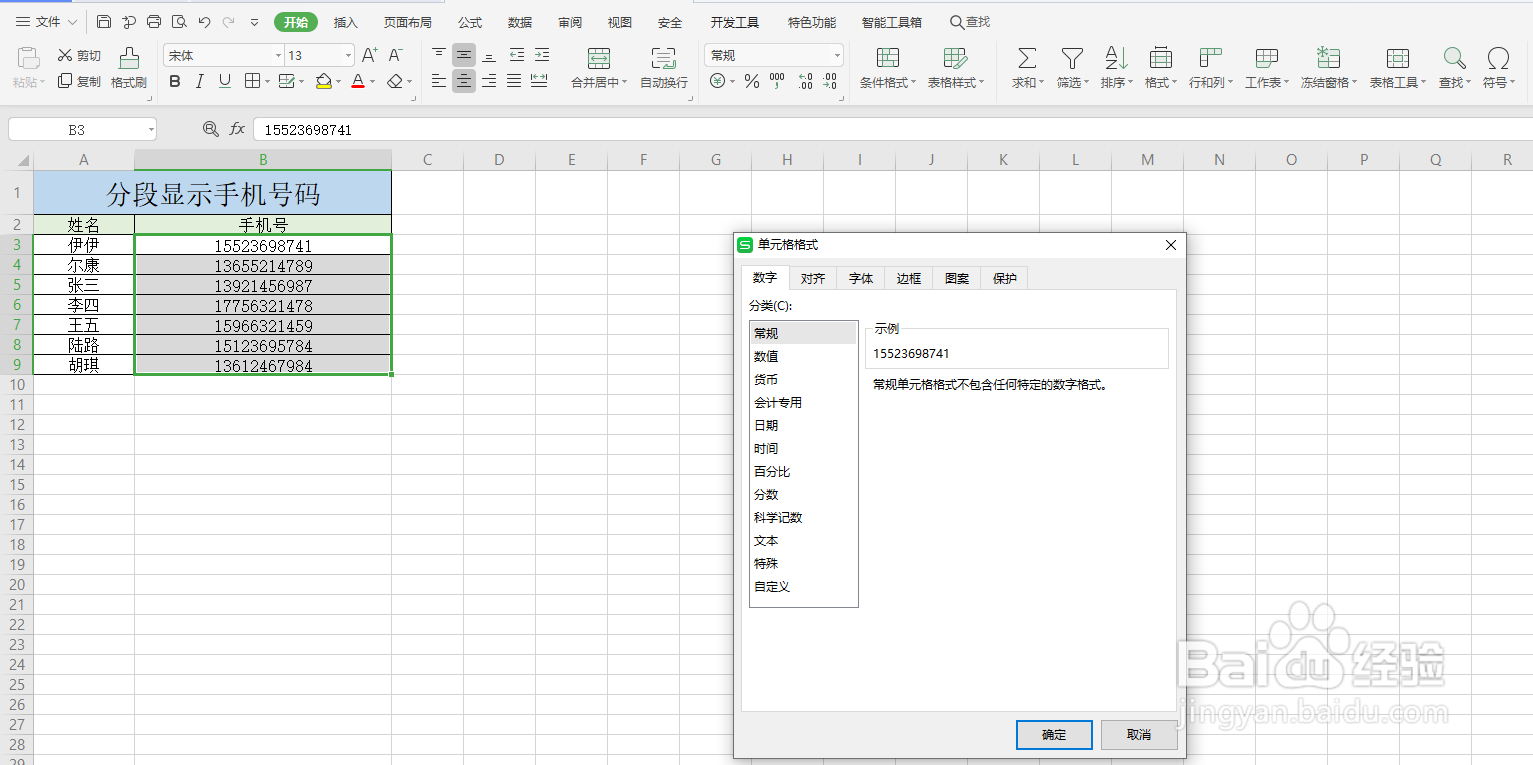Click the fill color bucket with yellow bar
The width and height of the screenshot is (1533, 765).
coord(323,81)
